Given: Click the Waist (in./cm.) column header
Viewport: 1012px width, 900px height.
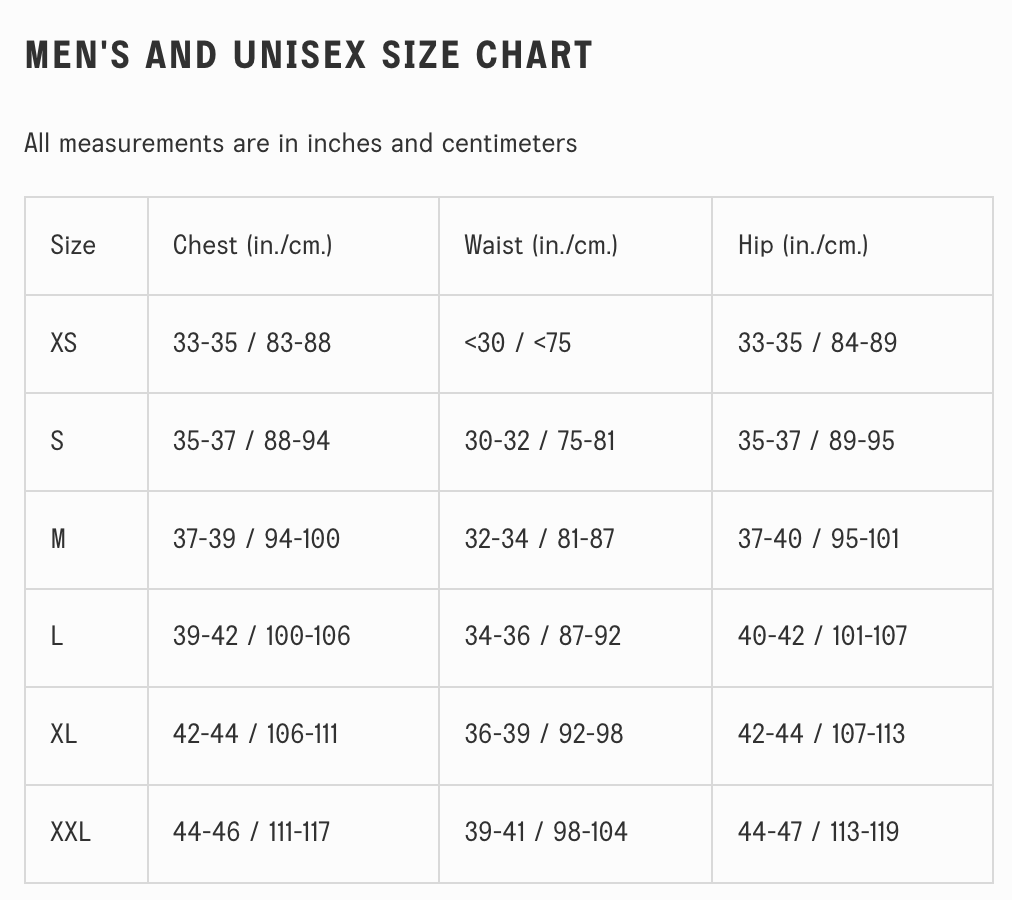Looking at the screenshot, I should [540, 245].
